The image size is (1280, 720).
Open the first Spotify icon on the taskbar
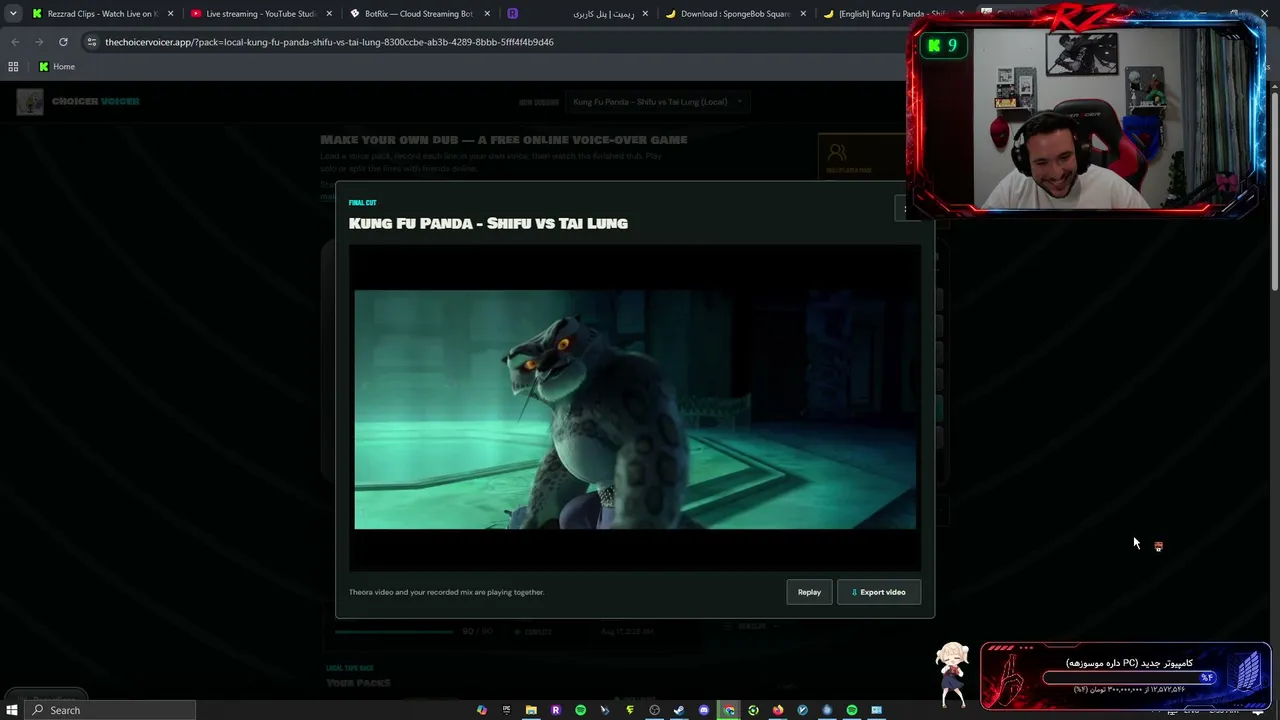[581, 710]
